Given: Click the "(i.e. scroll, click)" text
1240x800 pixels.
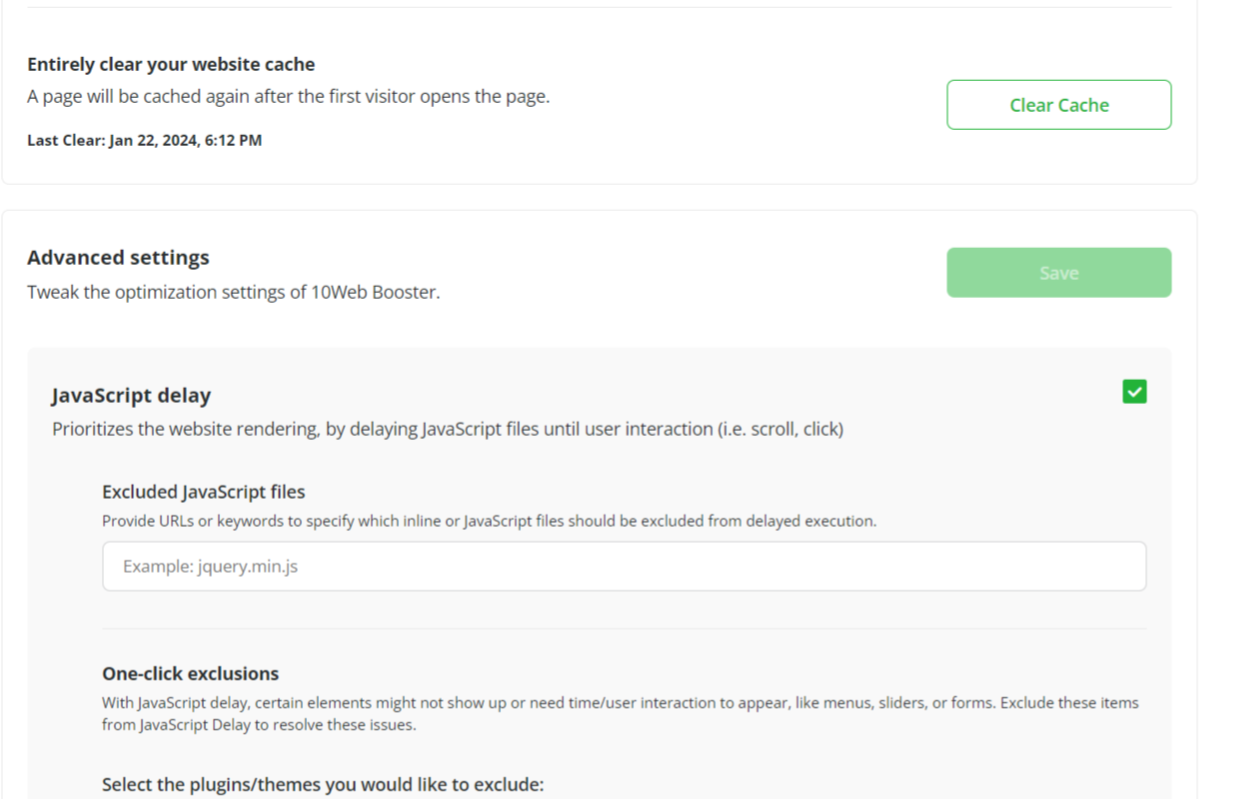Looking at the screenshot, I should click(x=780, y=429).
